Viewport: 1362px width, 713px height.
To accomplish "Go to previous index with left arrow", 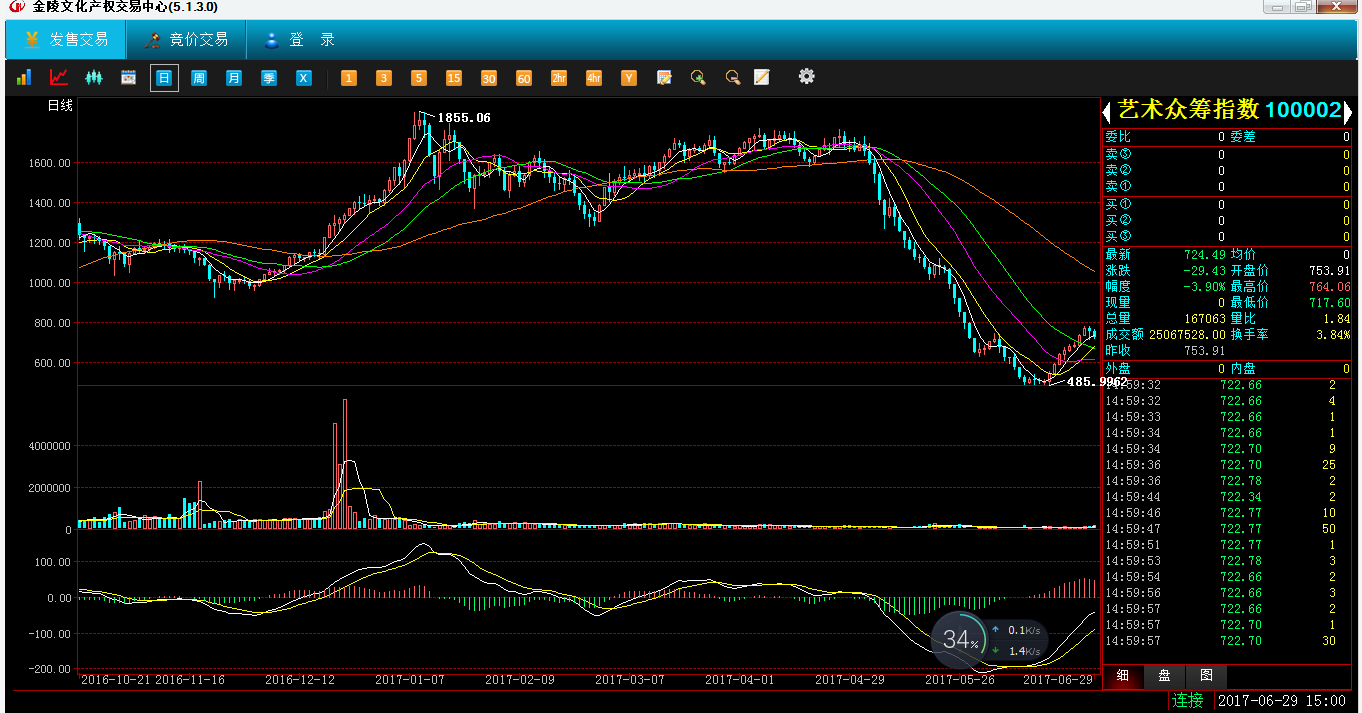I will [x=1107, y=112].
